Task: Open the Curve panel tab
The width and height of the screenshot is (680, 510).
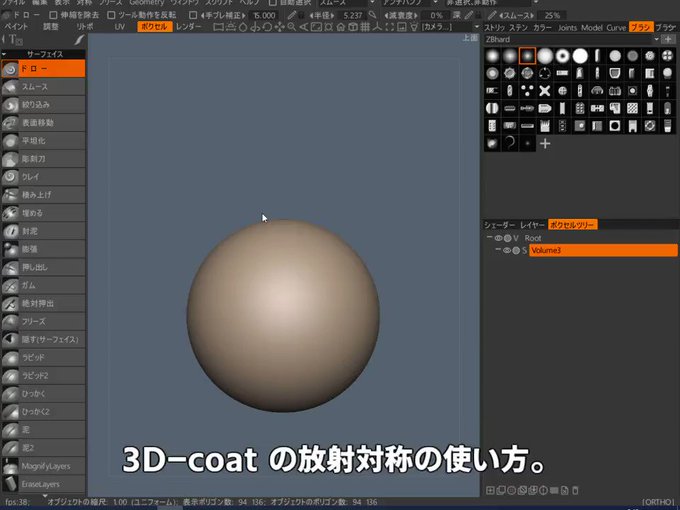Action: [616, 27]
